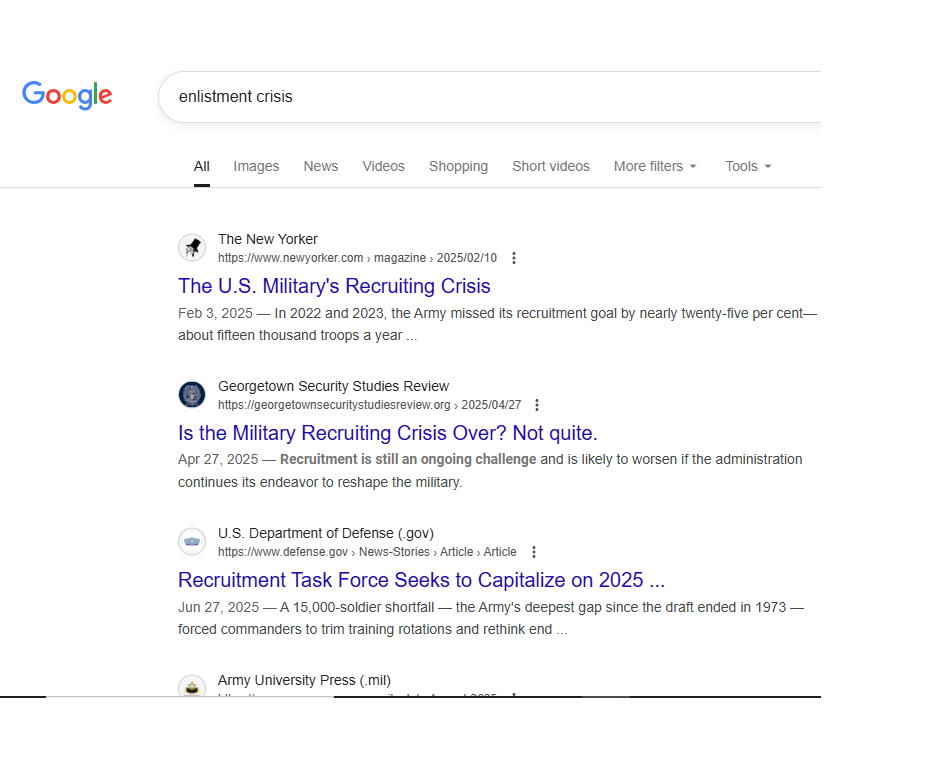Open three-dot menu for defense.gov result
The width and height of the screenshot is (938, 758).
[x=534, y=552]
